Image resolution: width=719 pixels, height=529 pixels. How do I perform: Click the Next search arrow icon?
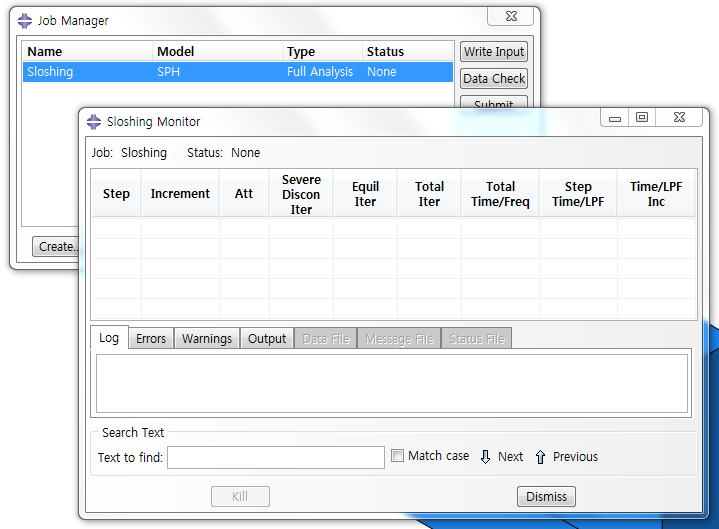click(x=485, y=457)
